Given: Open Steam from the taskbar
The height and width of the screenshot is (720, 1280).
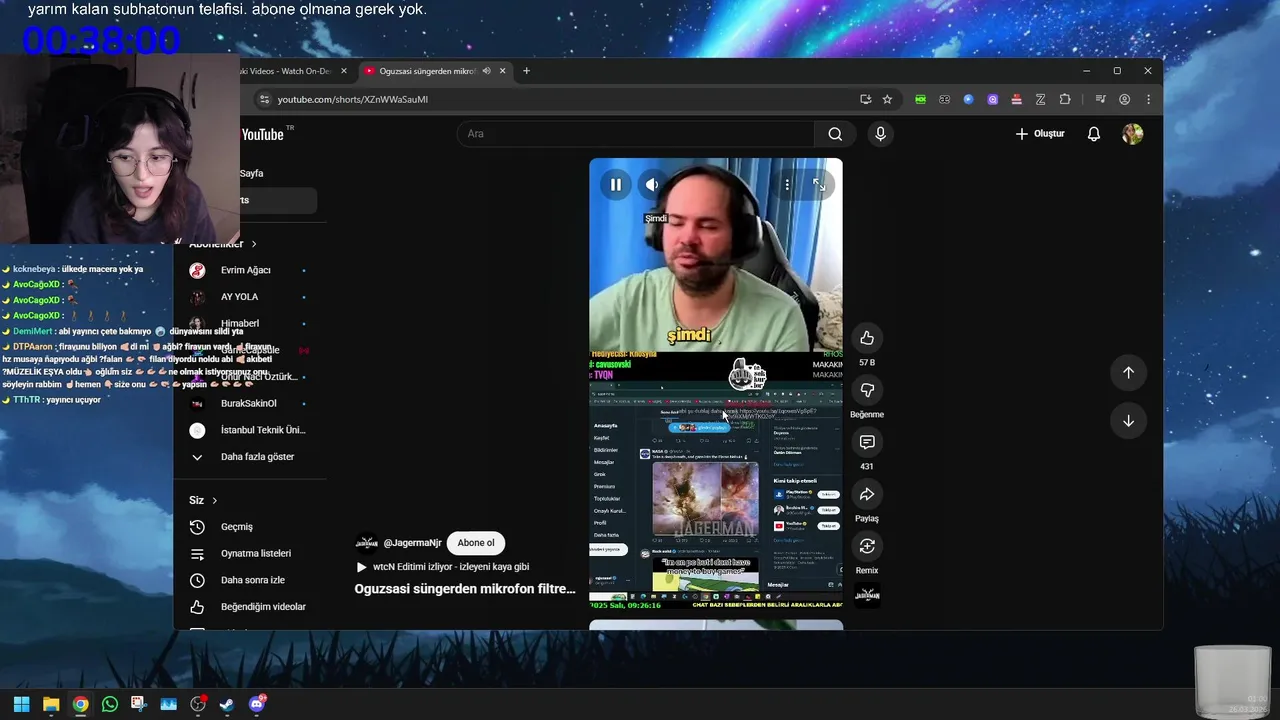Looking at the screenshot, I should click(227, 704).
